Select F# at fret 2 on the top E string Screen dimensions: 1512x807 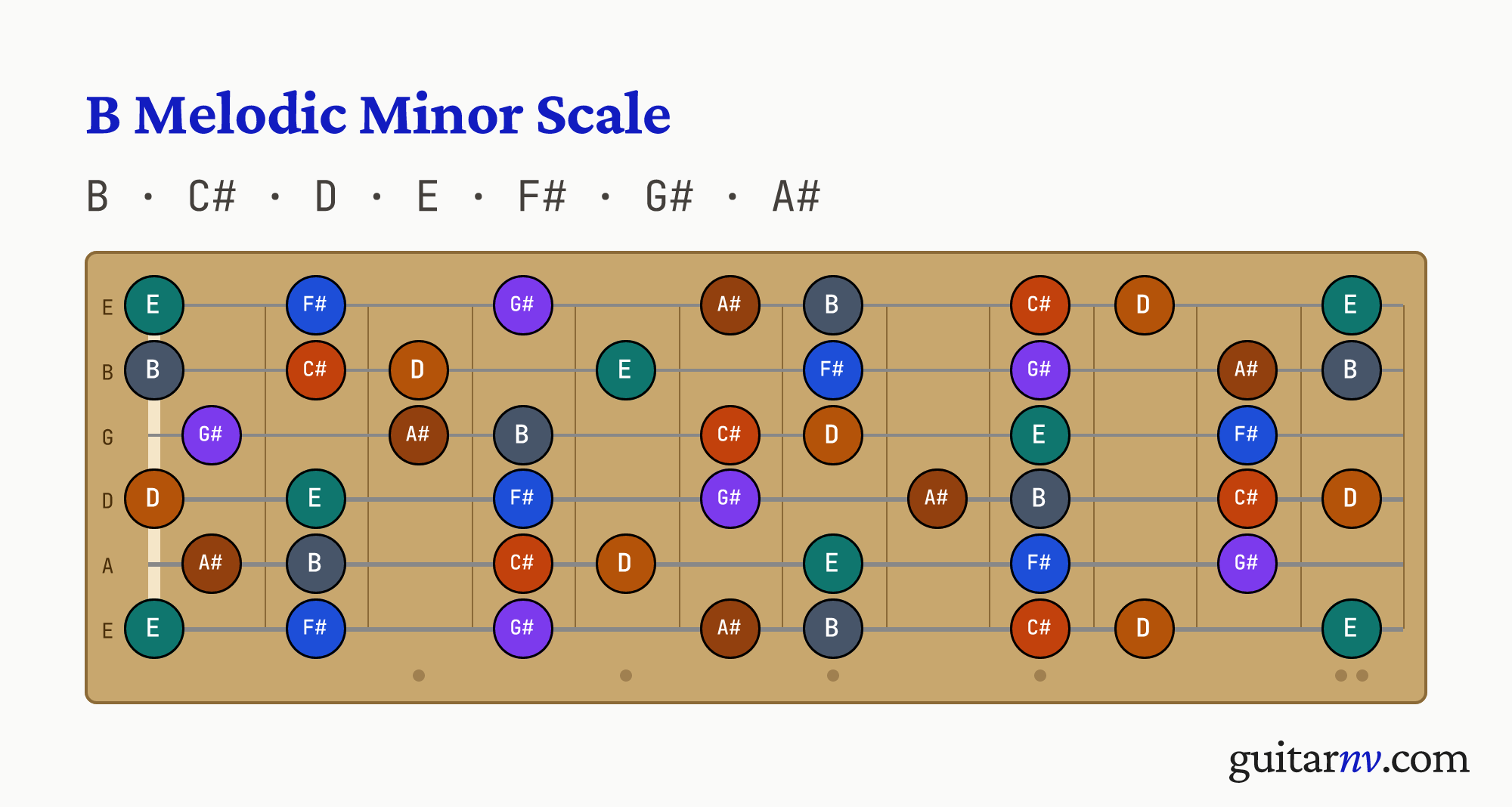pos(316,305)
